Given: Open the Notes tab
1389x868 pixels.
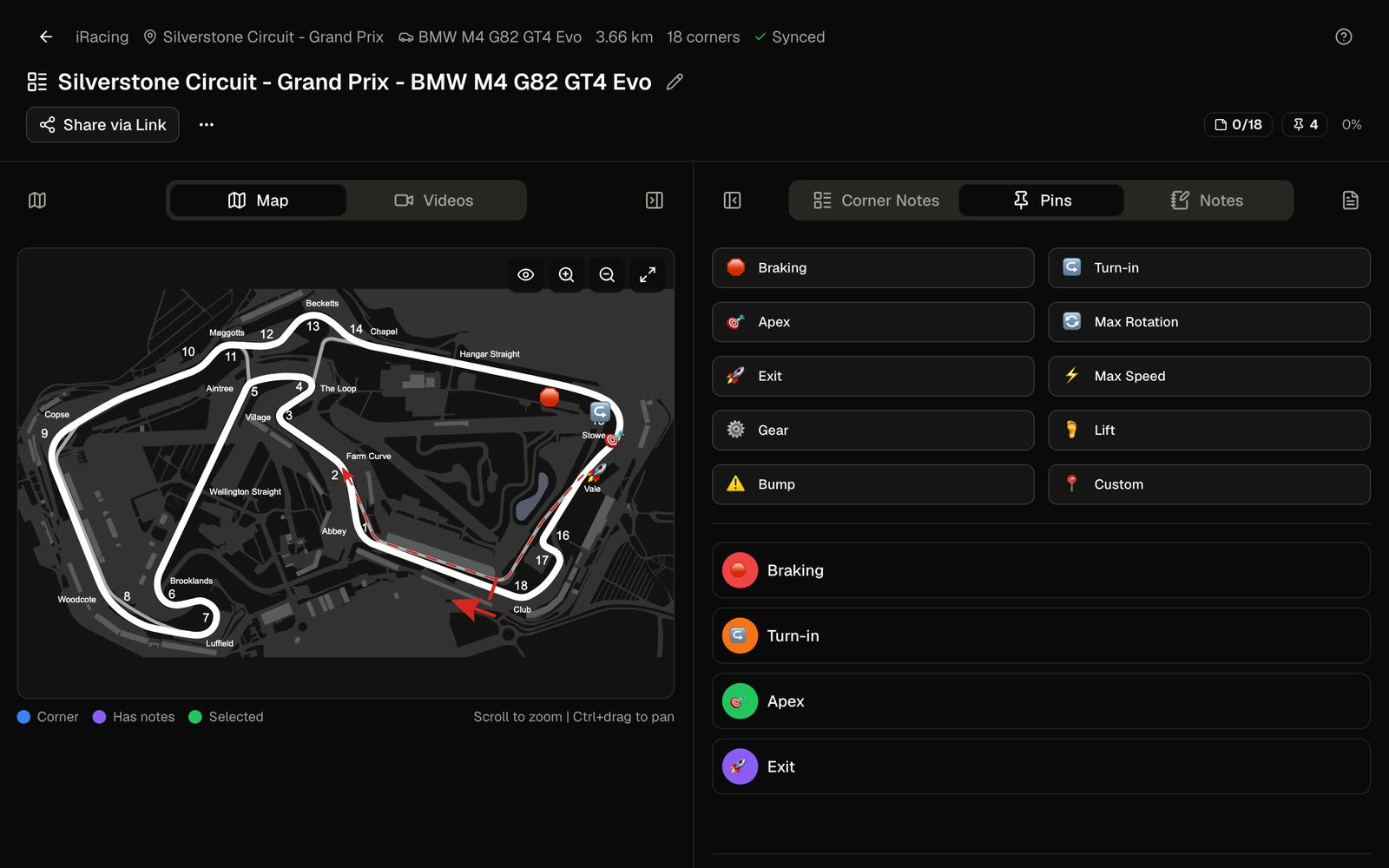Looking at the screenshot, I should [x=1207, y=201].
